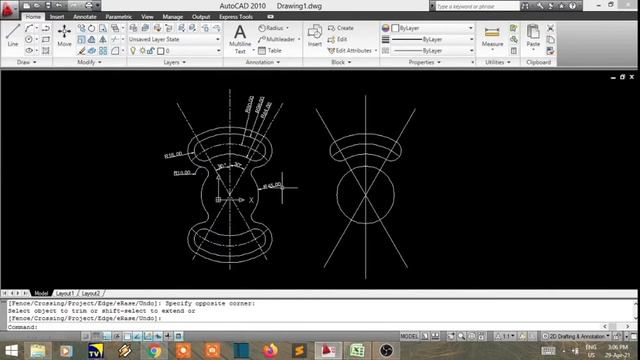Open Chrome from the taskbar
This screenshot has width=640, height=360.
[x=154, y=351]
